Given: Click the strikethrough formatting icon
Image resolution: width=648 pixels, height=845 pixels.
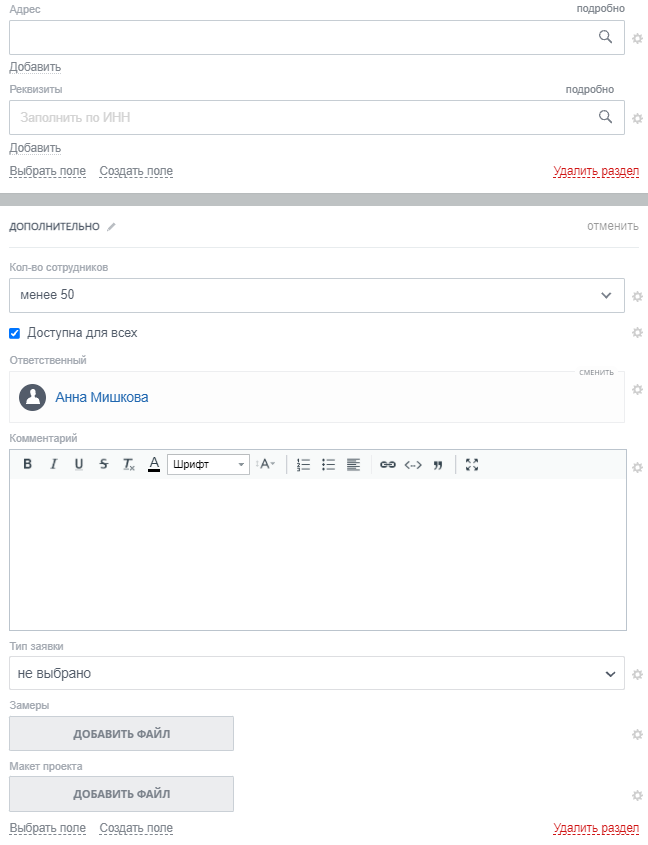Looking at the screenshot, I should point(104,464).
